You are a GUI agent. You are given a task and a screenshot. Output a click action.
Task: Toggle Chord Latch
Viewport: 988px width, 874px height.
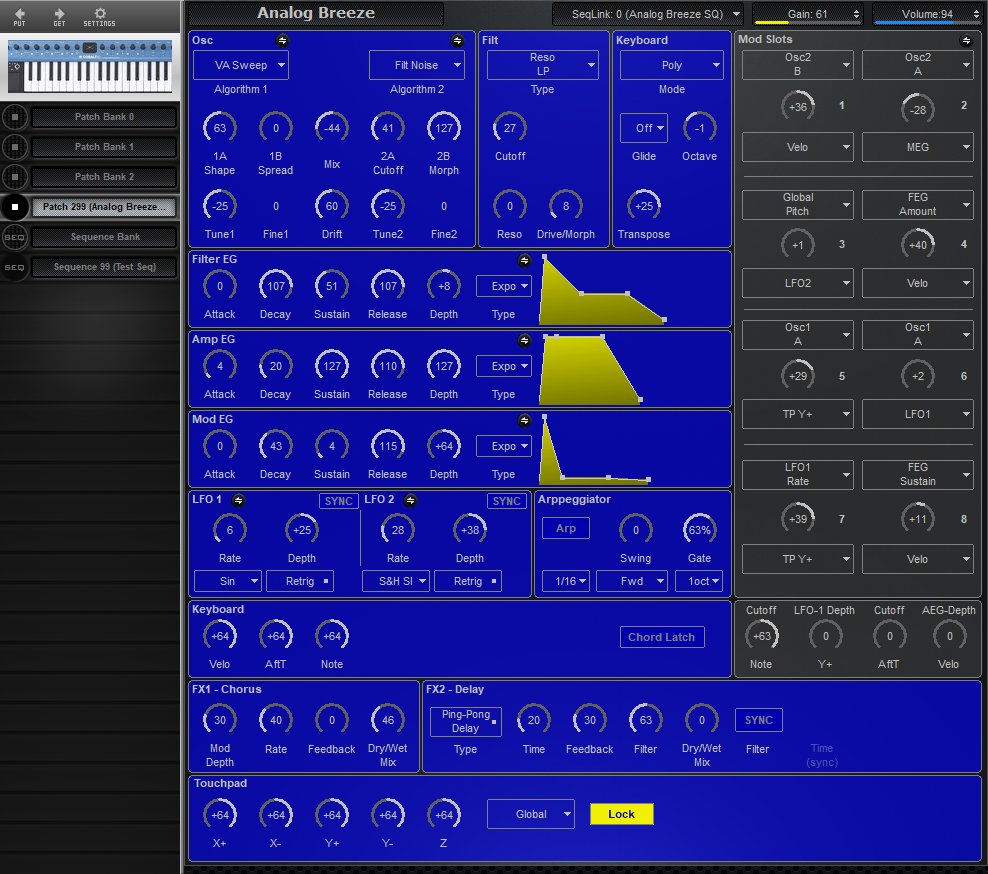pyautogui.click(x=662, y=637)
